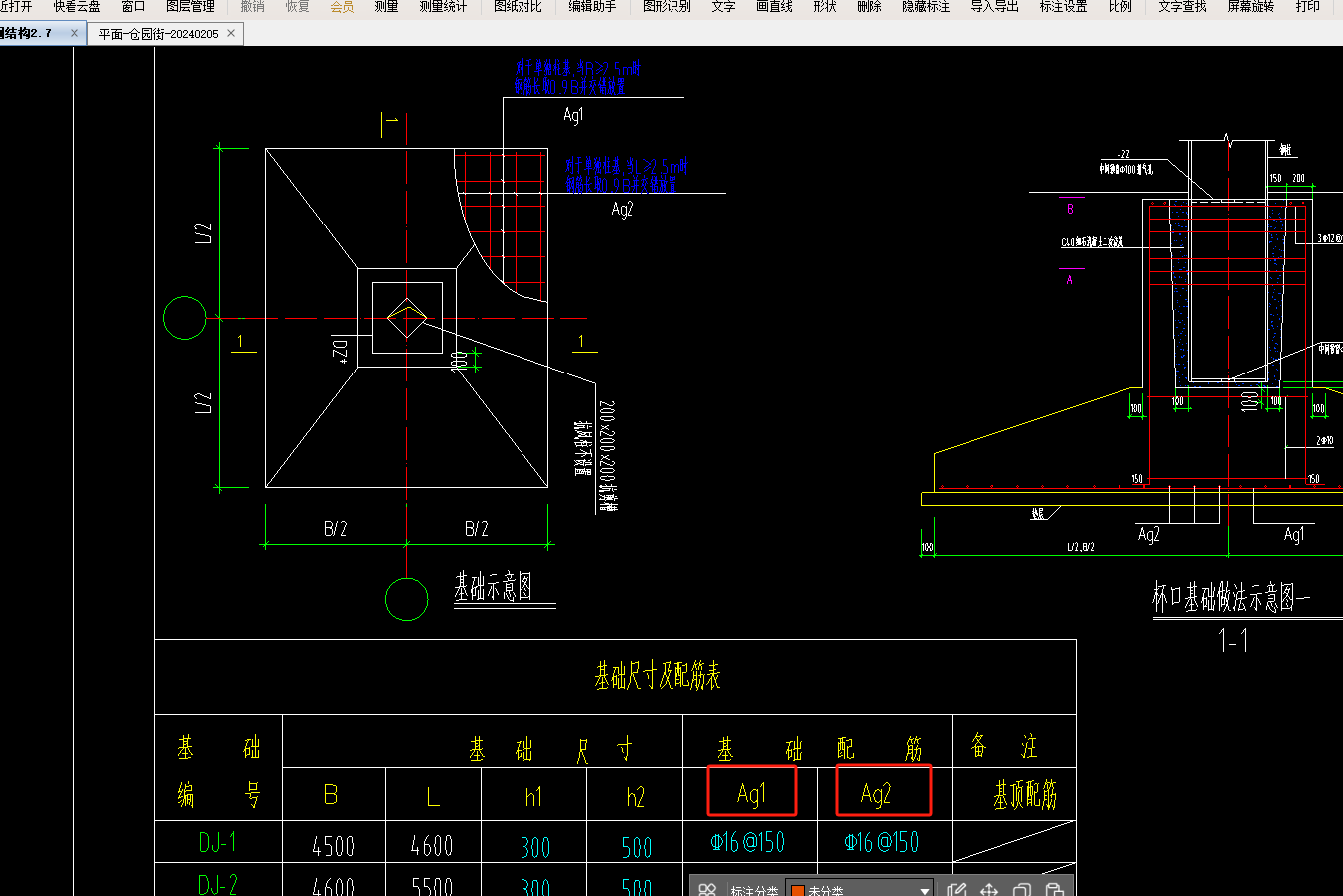Click the 基础尺寸及配筋表 table title
Image resolution: width=1343 pixels, height=896 pixels.
[x=658, y=676]
